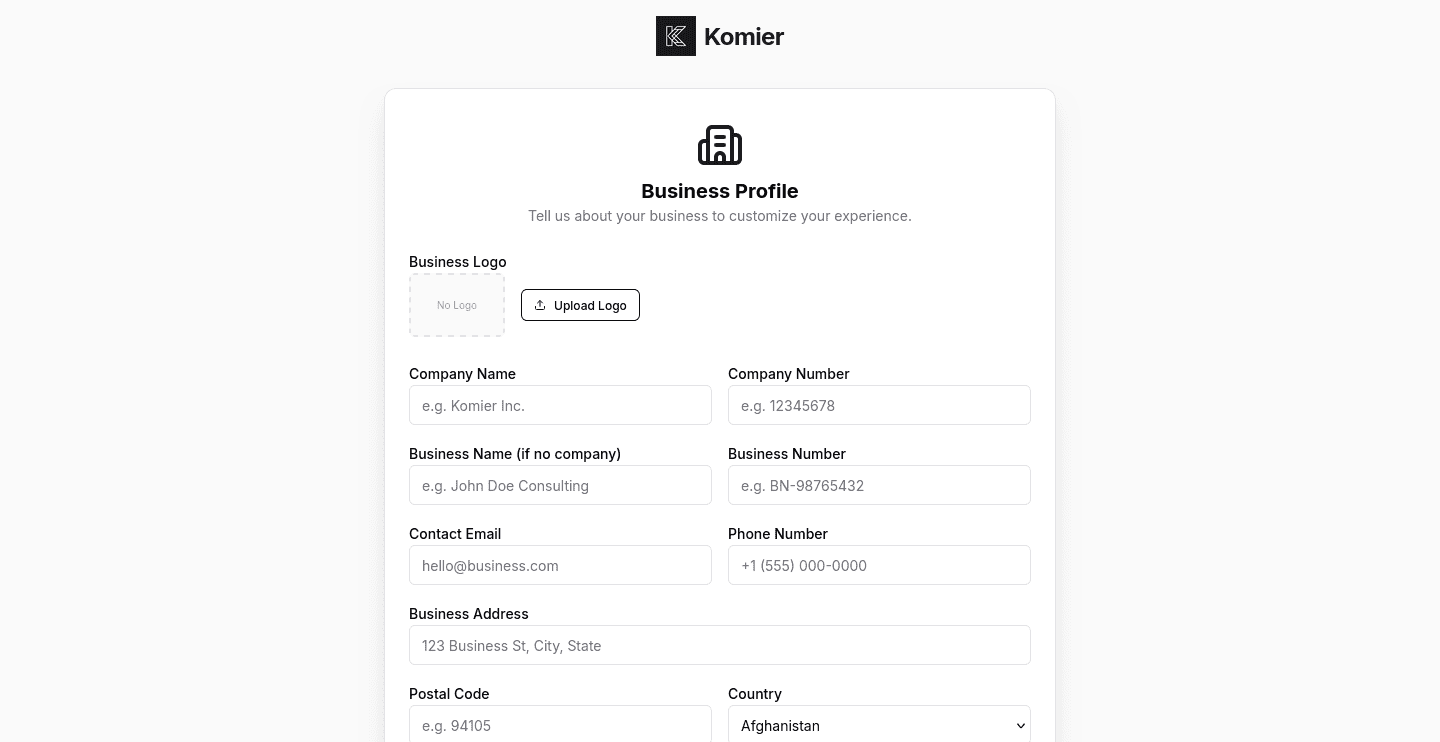The height and width of the screenshot is (742, 1440).
Task: Click the upload arrow icon
Action: [540, 305]
